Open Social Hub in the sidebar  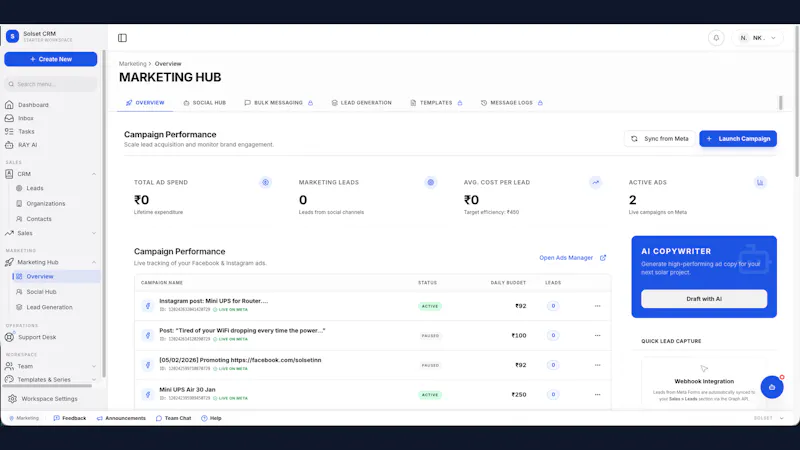coord(41,292)
